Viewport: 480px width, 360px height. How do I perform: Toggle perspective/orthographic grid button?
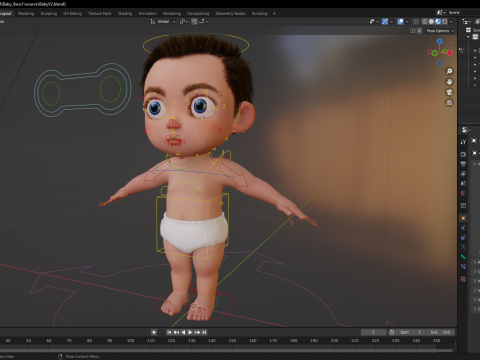[x=449, y=103]
